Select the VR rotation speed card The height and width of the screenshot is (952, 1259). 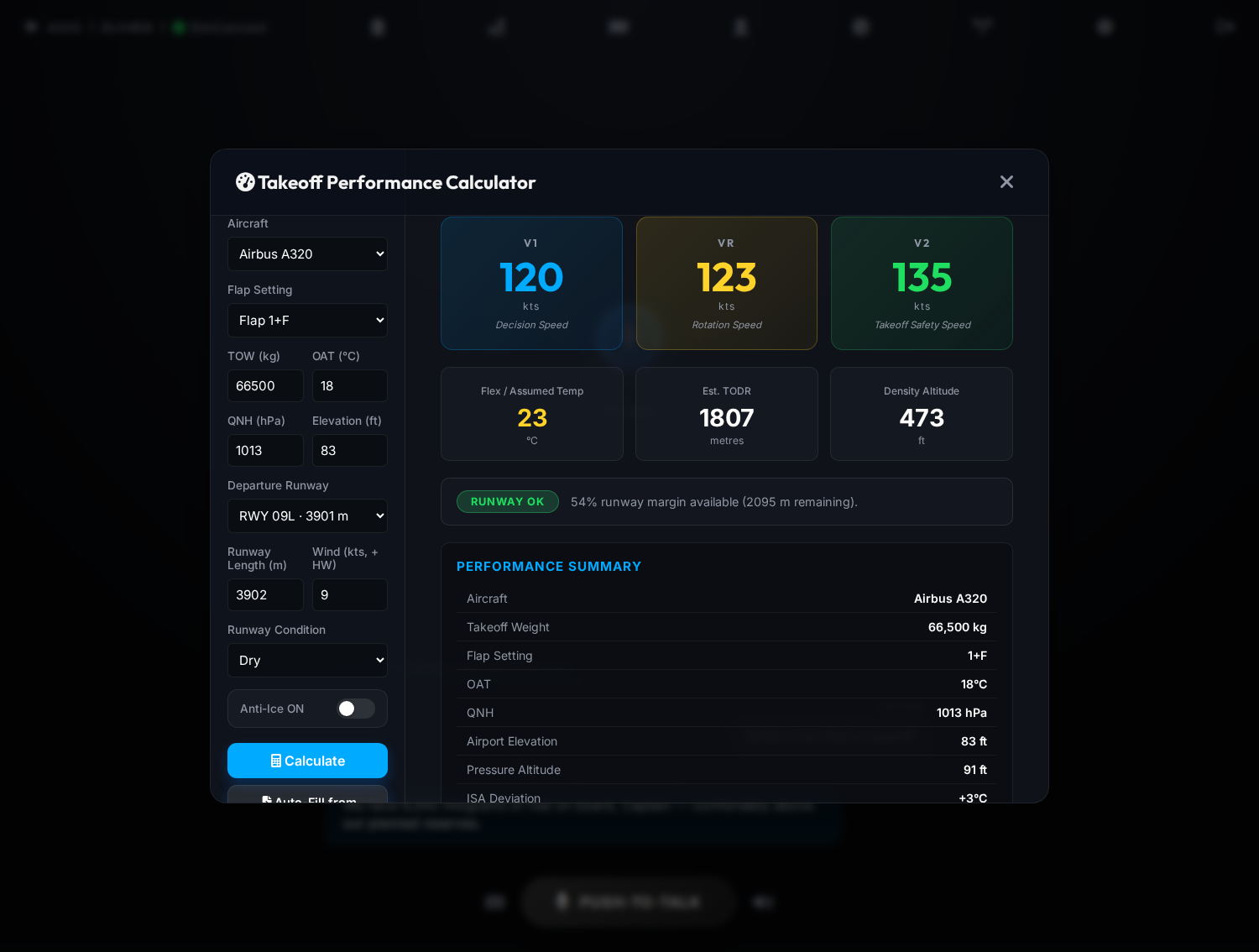pos(727,283)
